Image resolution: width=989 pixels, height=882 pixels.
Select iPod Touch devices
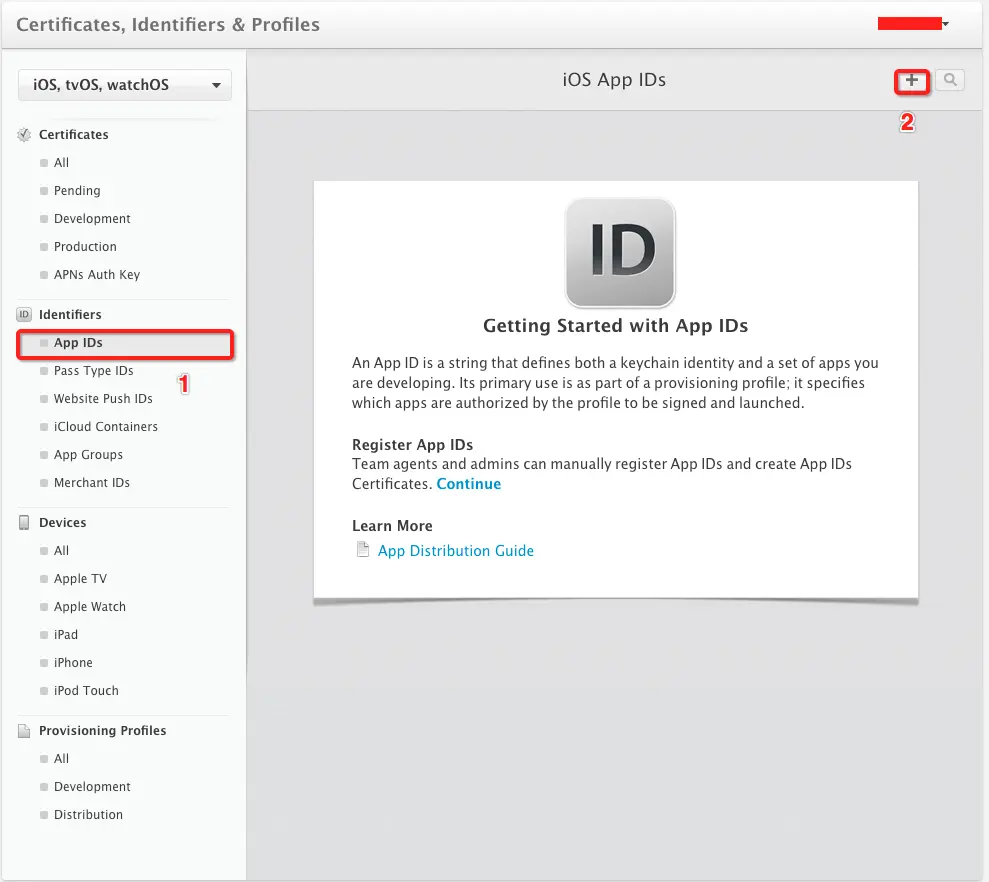[x=86, y=691]
